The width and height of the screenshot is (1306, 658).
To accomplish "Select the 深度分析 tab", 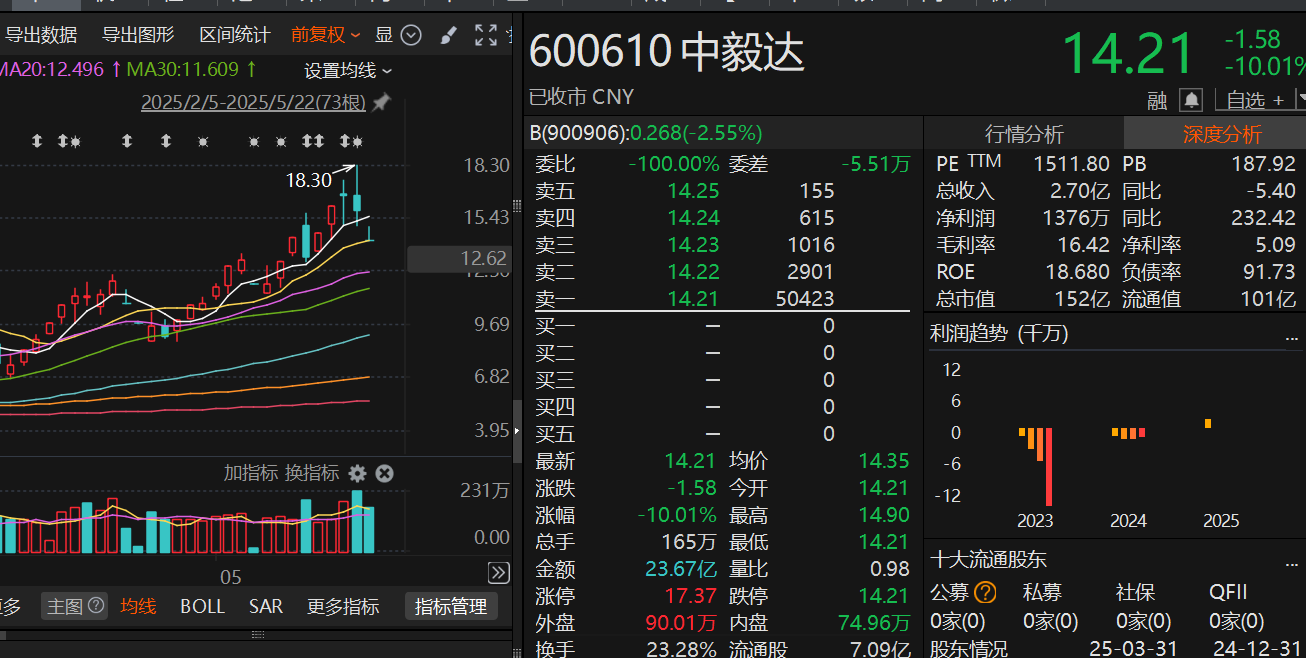I will pyautogui.click(x=1222, y=134).
